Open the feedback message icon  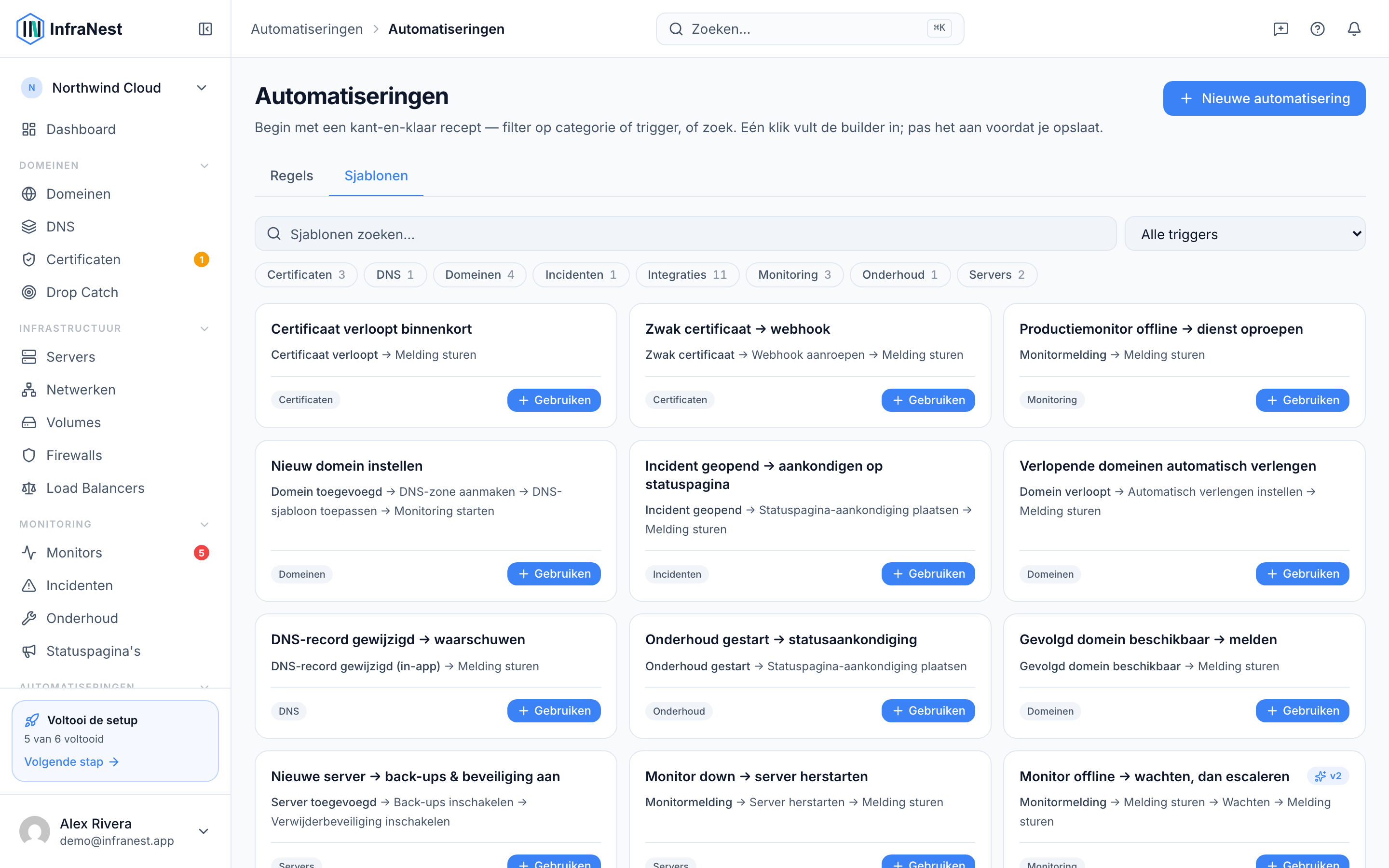pyautogui.click(x=1280, y=29)
